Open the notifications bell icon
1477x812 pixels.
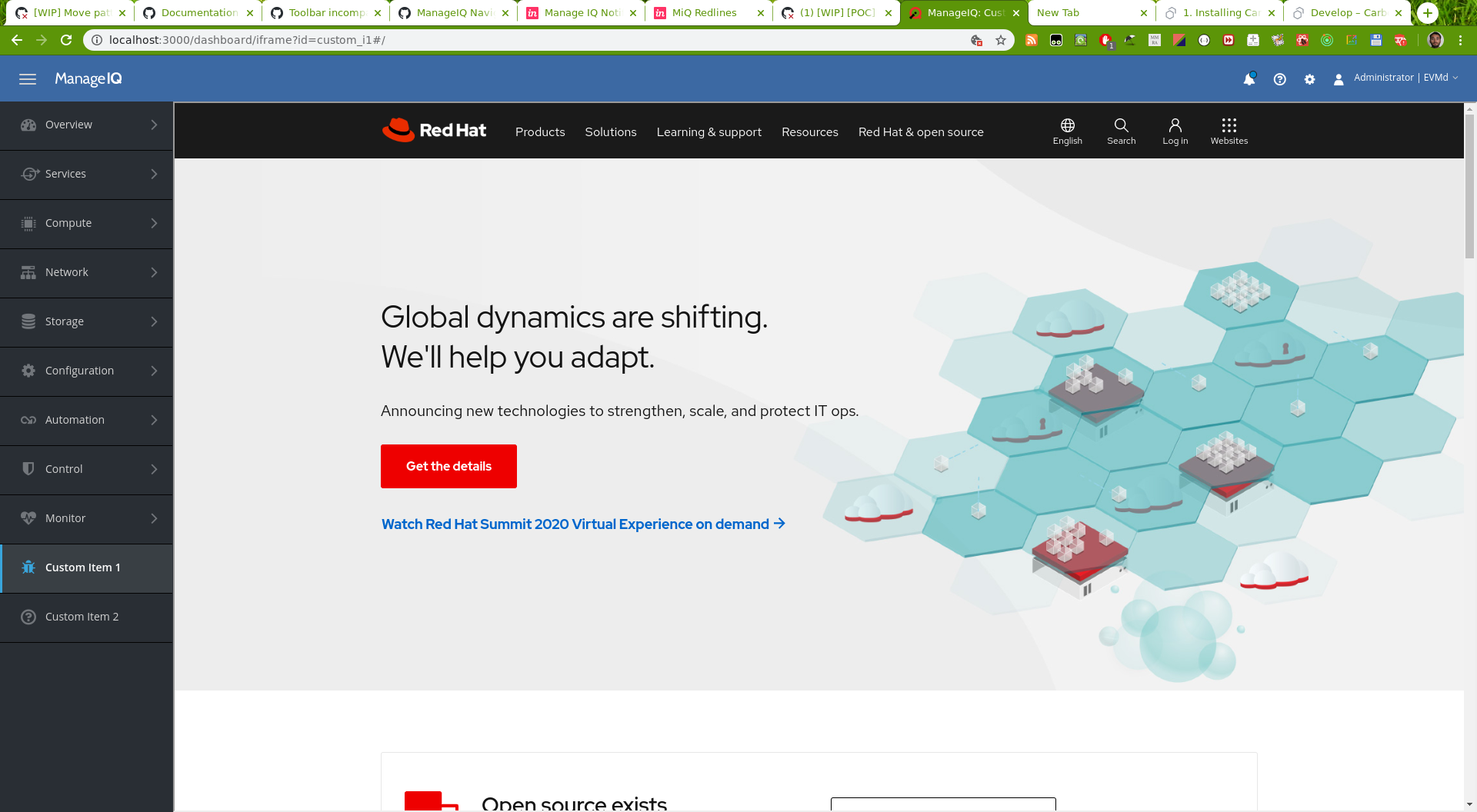tap(1249, 79)
